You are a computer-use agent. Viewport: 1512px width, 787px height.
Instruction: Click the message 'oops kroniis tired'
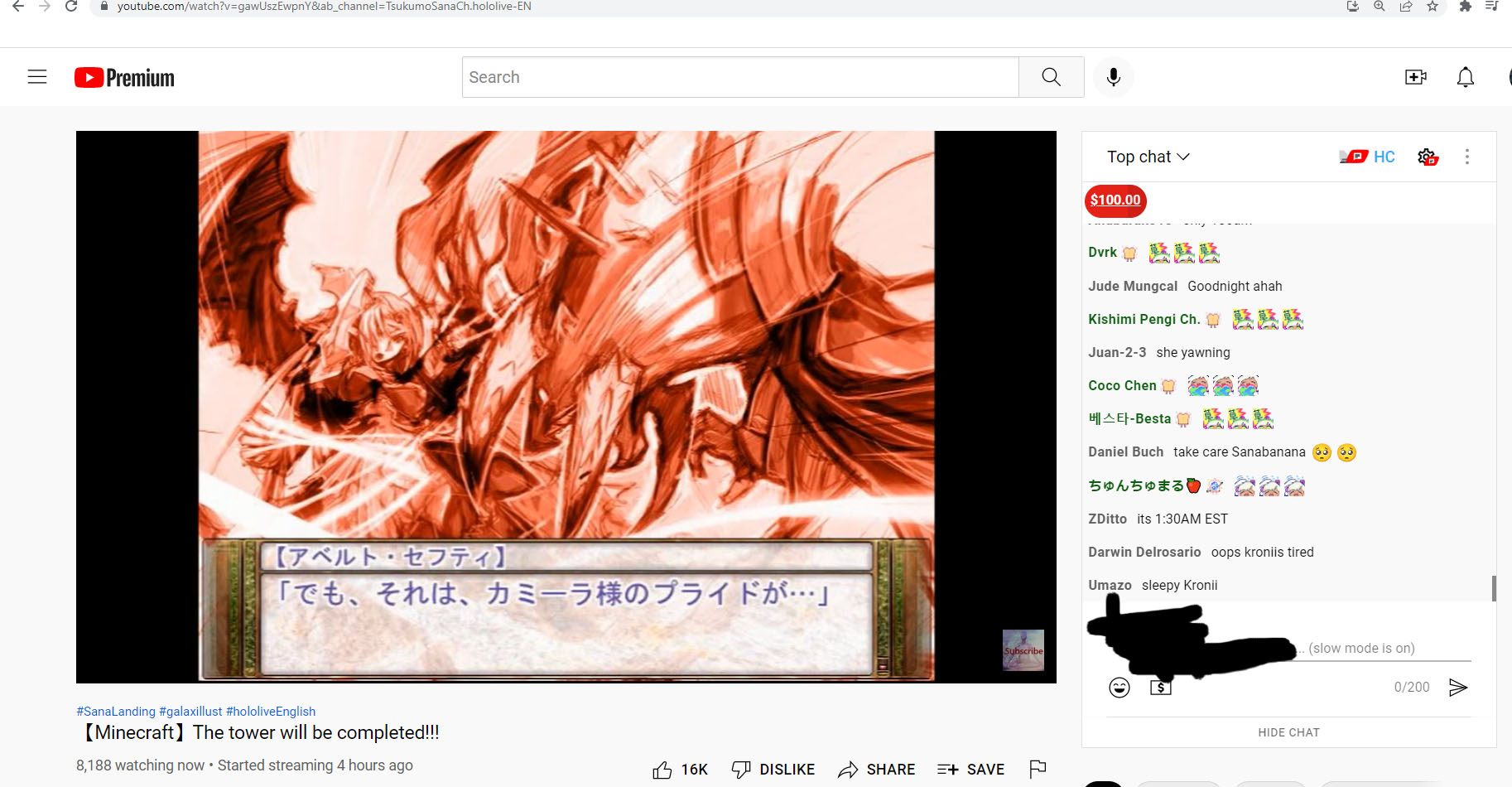(x=1263, y=552)
